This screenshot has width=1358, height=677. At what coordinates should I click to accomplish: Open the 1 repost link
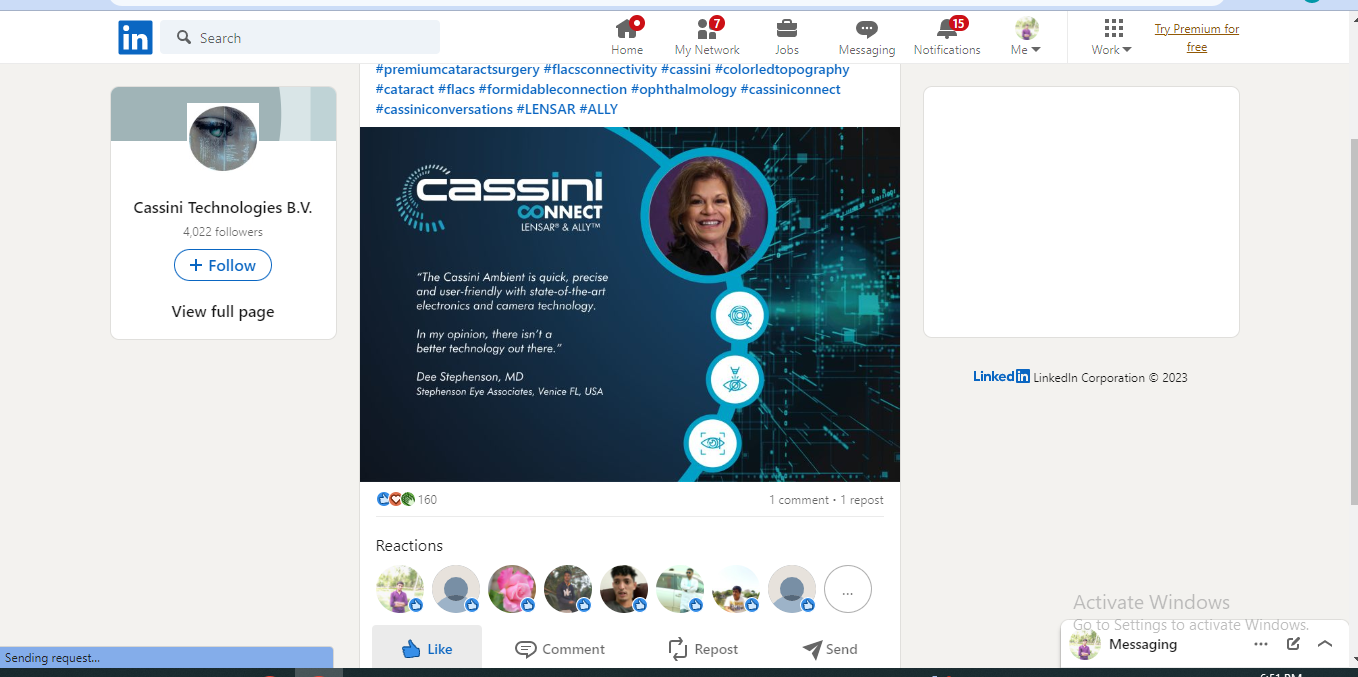point(862,500)
